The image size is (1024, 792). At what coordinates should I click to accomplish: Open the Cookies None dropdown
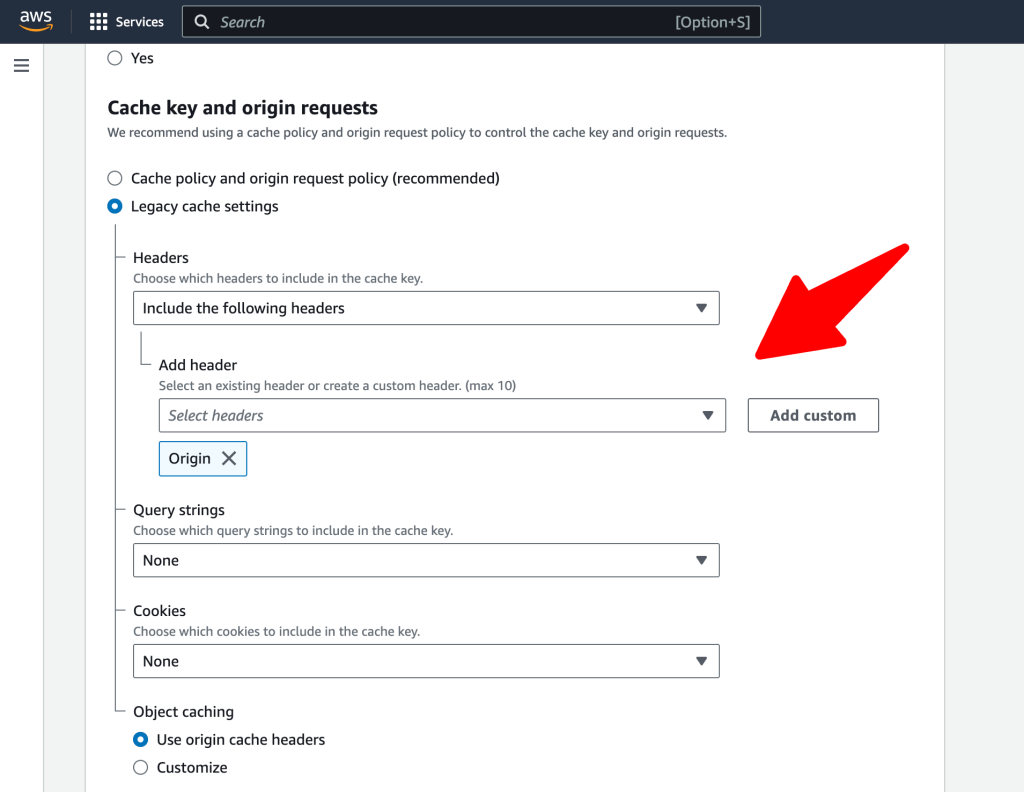(426, 661)
